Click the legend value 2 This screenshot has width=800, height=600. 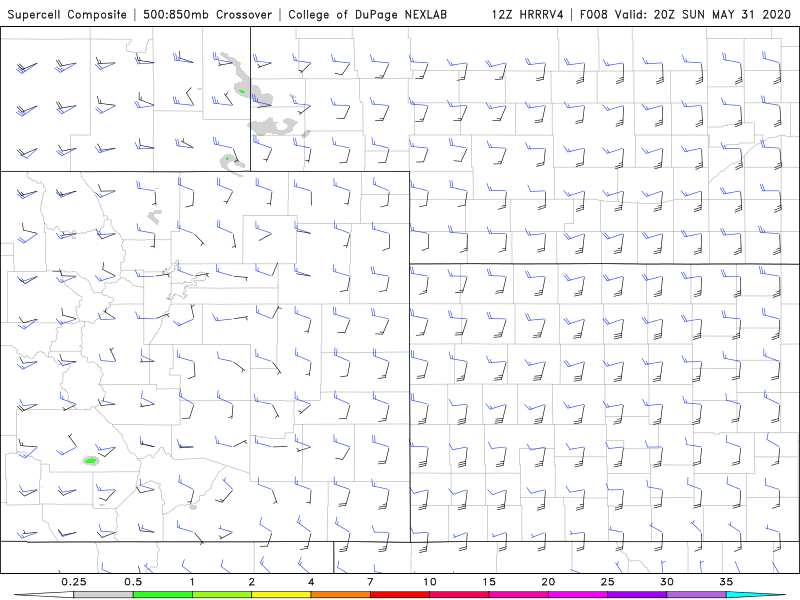252,582
